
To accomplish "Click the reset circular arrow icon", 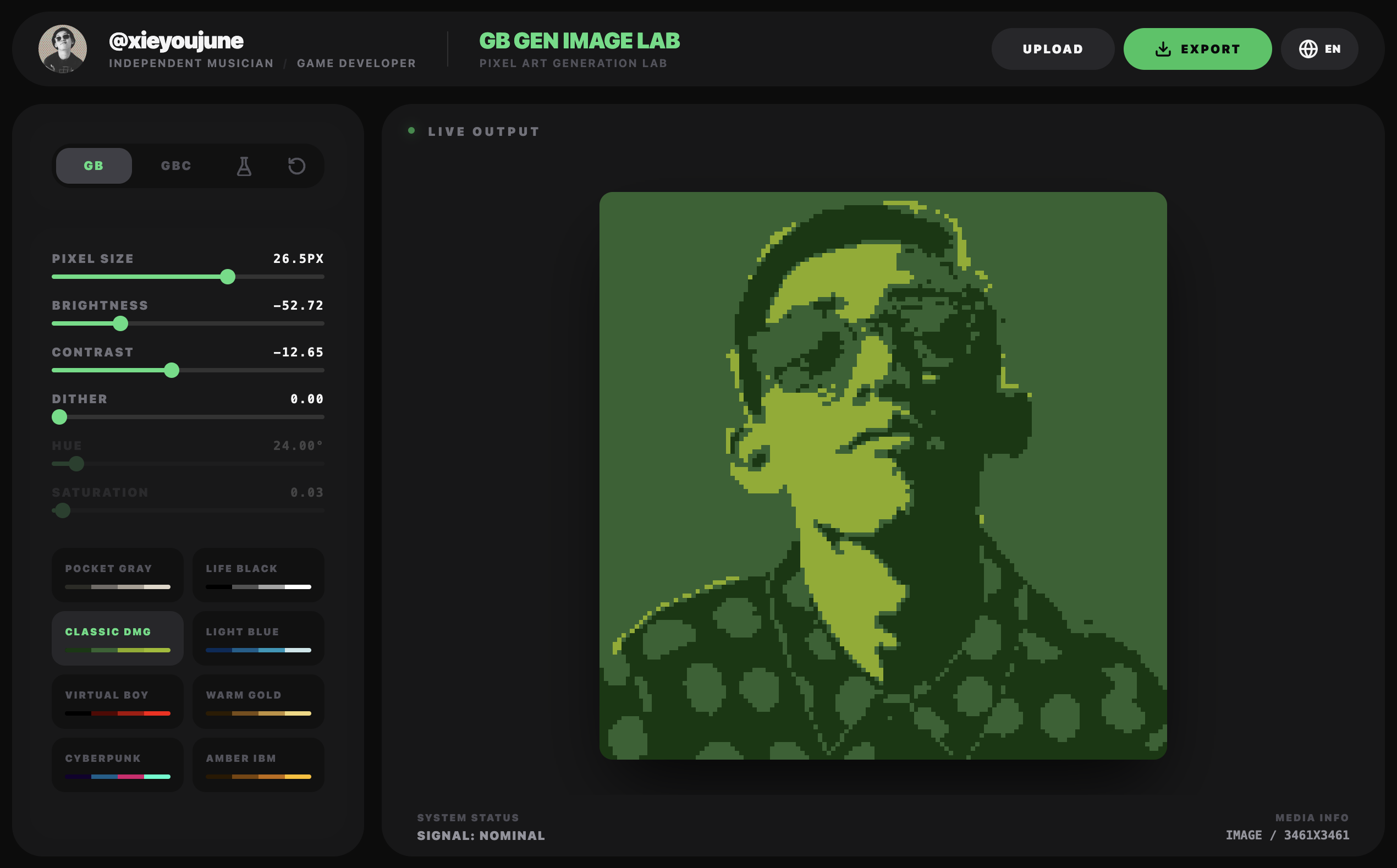I will click(x=297, y=166).
